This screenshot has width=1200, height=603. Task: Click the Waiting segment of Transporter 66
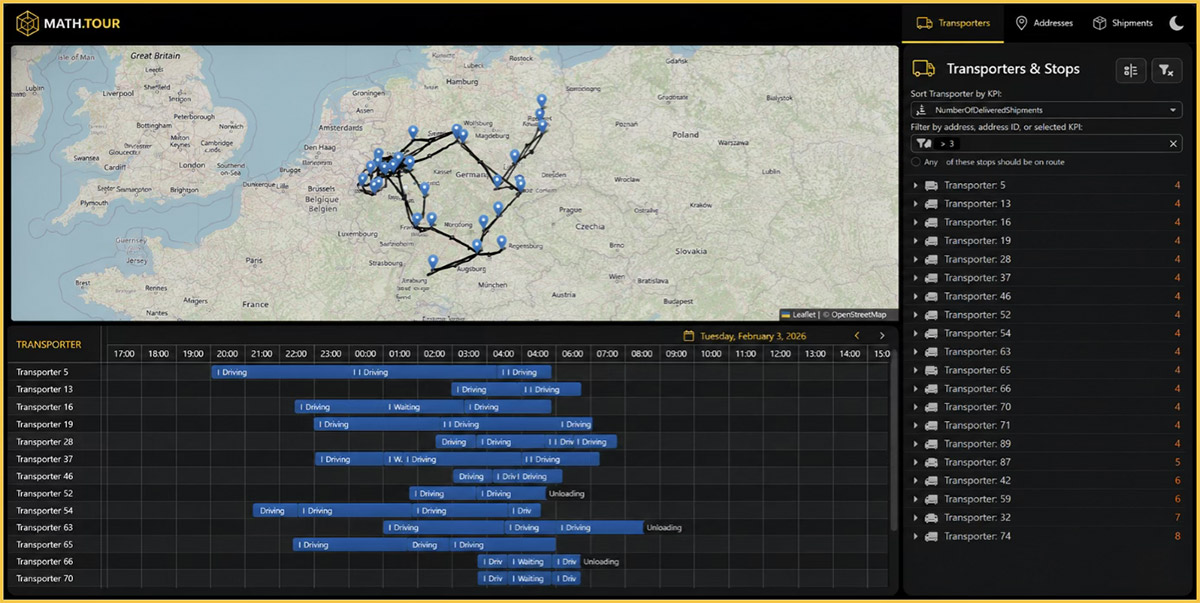tap(530, 562)
